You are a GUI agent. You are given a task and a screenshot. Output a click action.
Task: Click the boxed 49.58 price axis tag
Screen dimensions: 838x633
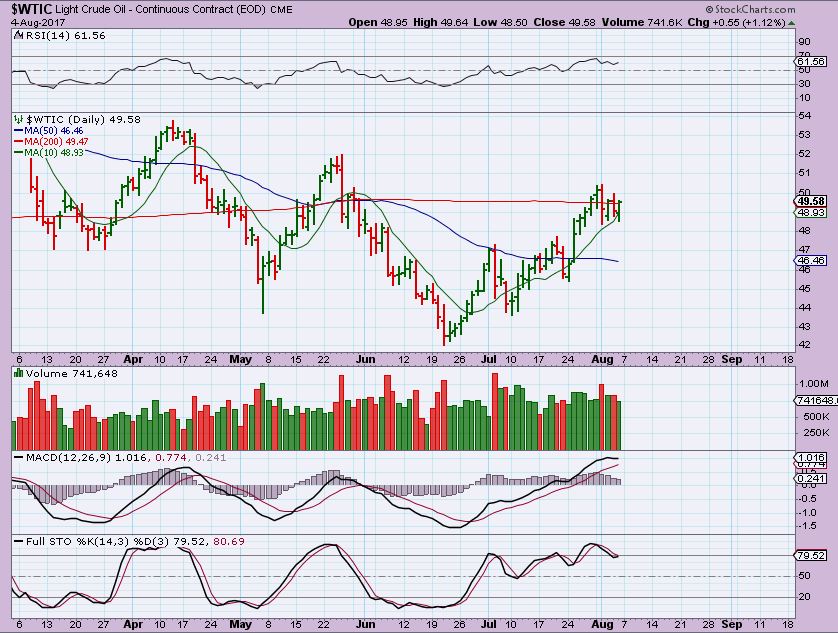tap(811, 201)
